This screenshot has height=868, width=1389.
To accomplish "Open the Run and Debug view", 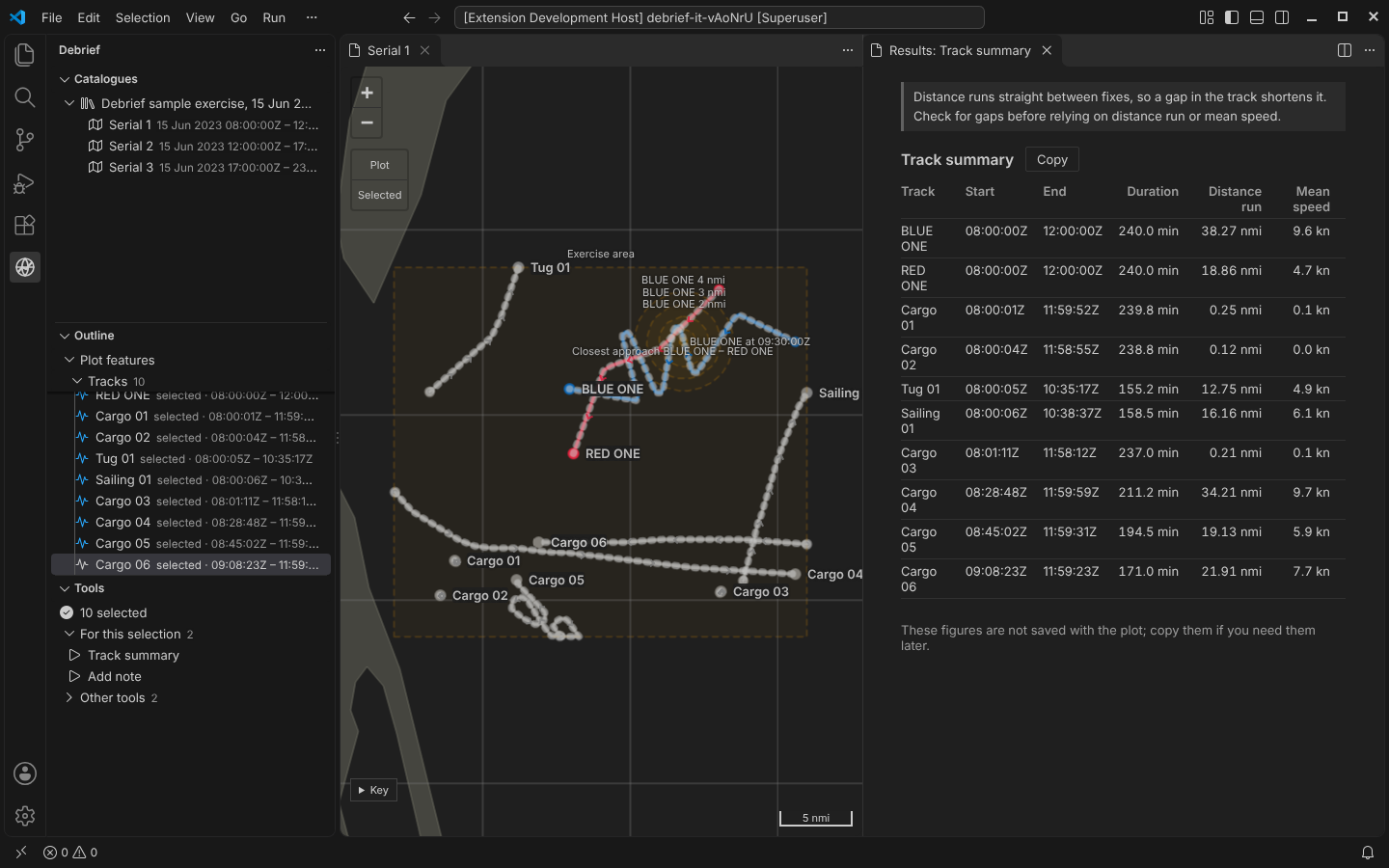I will 25,182.
